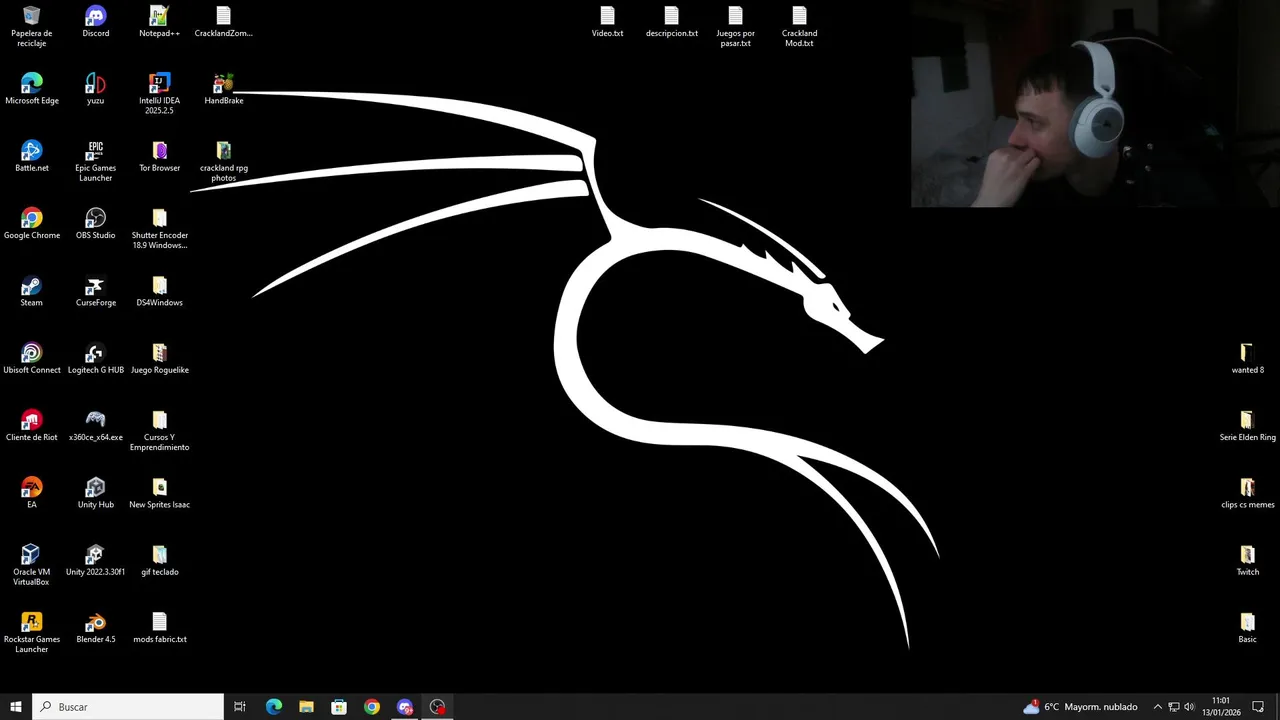The height and width of the screenshot is (720, 1280).
Task: Open the Windows Start menu
Action: 16,707
